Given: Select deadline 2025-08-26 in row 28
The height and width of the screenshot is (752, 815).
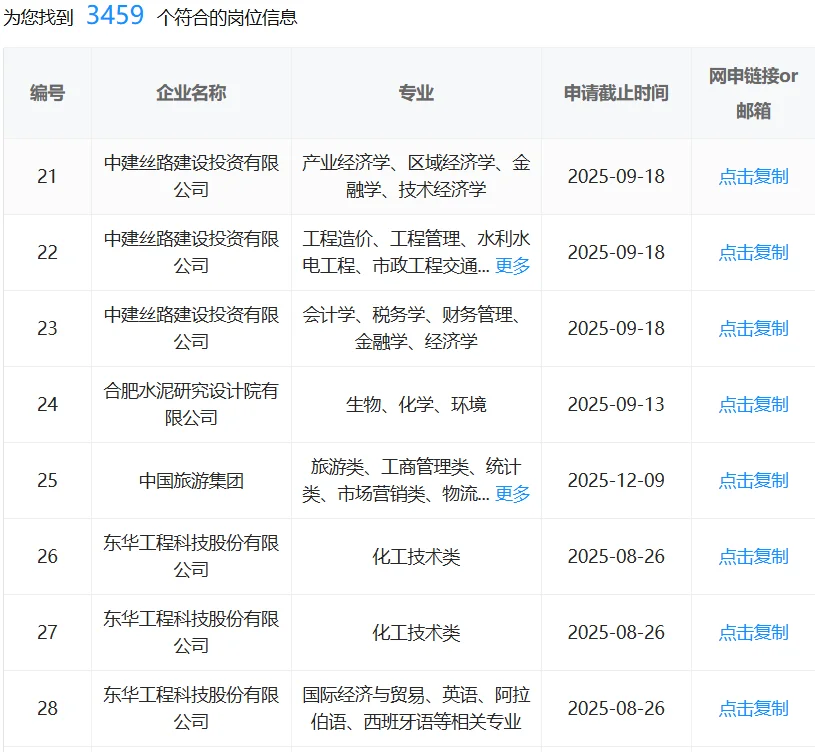Looking at the screenshot, I should click(616, 708).
